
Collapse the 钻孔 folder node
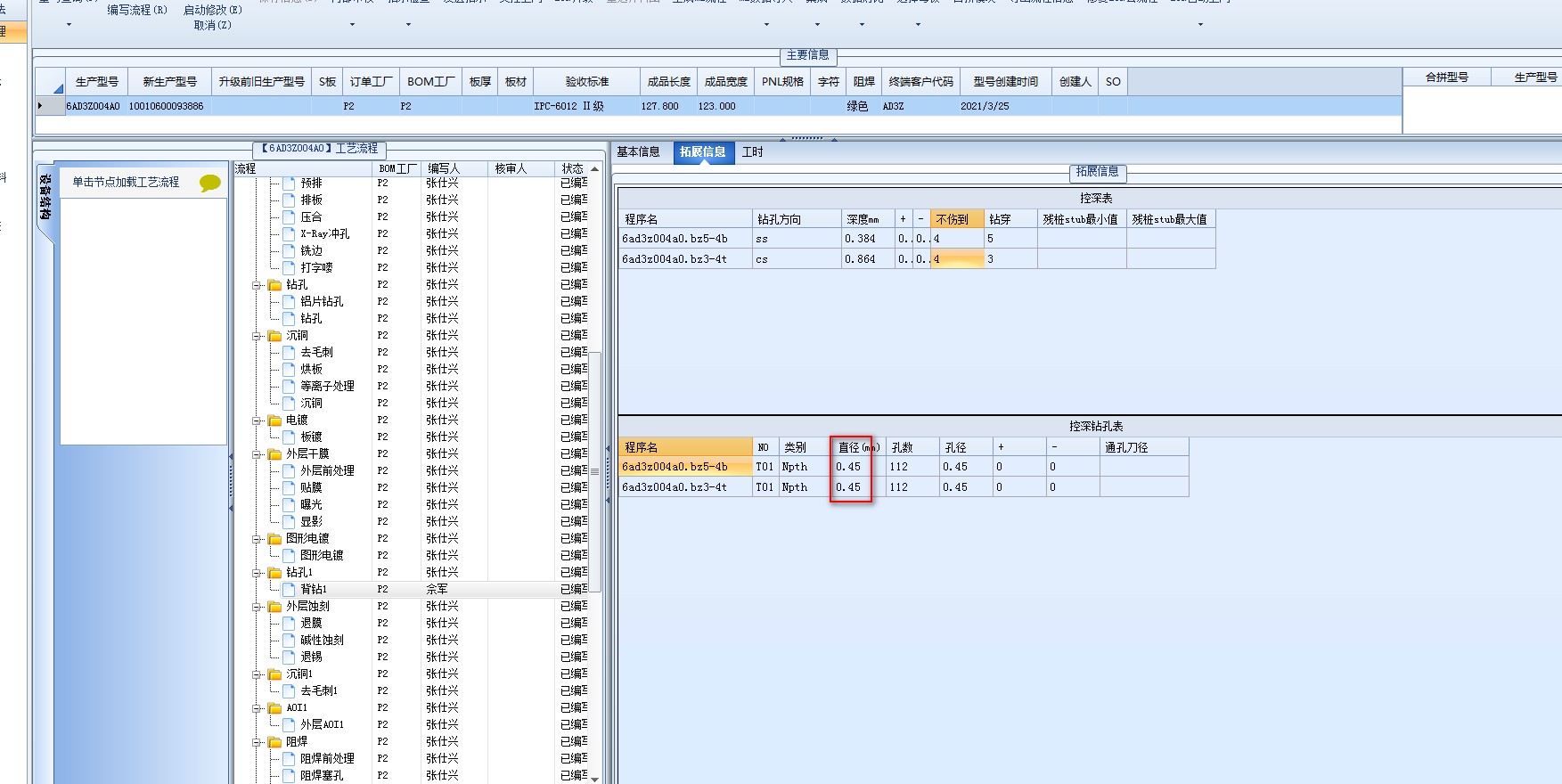(x=258, y=285)
